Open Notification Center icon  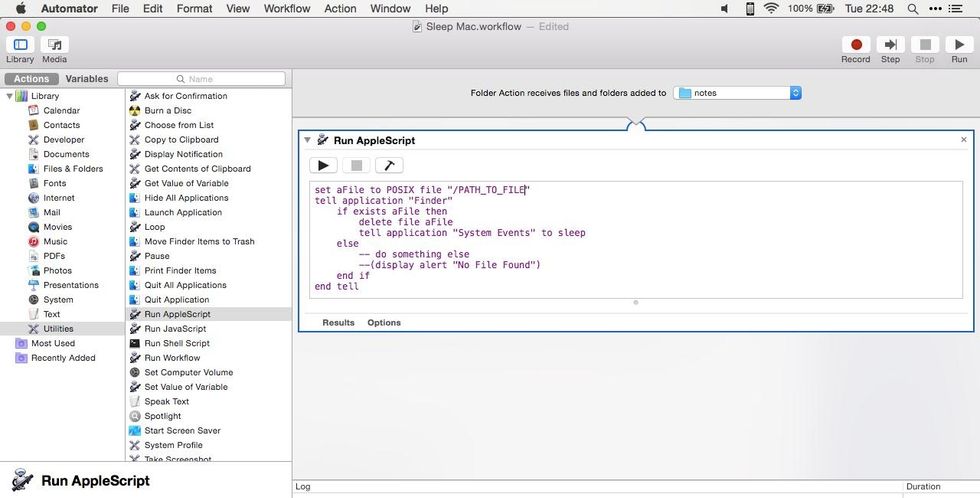(x=955, y=9)
